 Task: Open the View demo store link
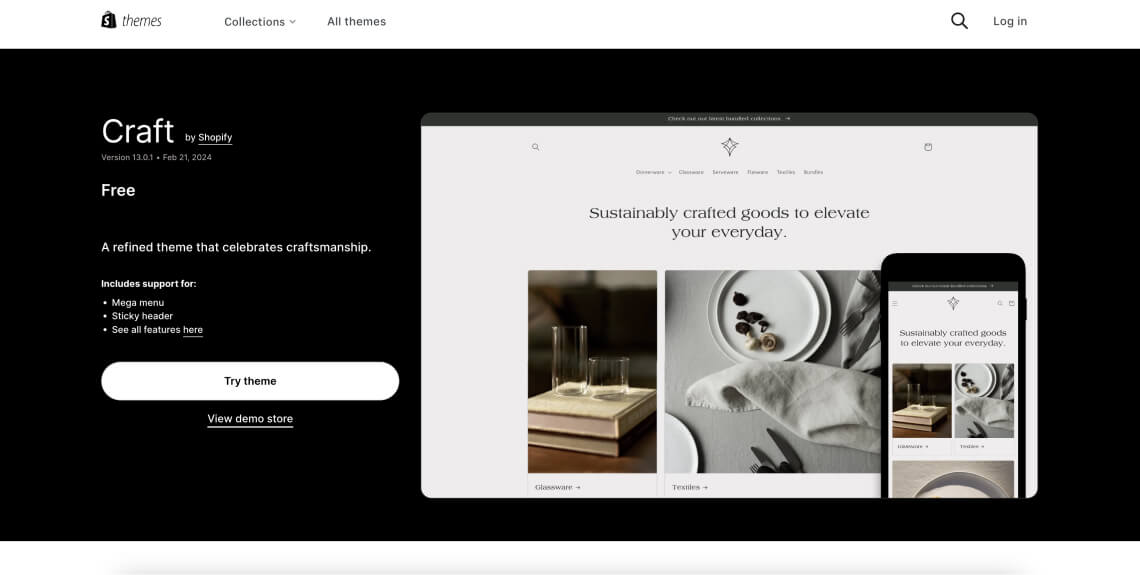250,419
